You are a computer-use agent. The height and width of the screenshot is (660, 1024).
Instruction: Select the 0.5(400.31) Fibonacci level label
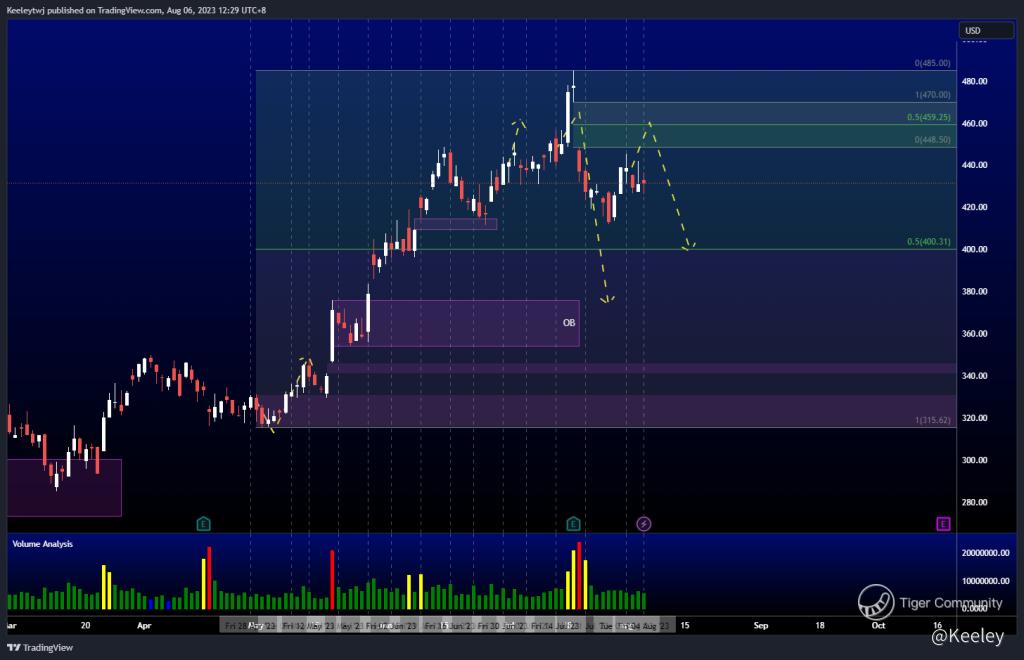pyautogui.click(x=929, y=242)
